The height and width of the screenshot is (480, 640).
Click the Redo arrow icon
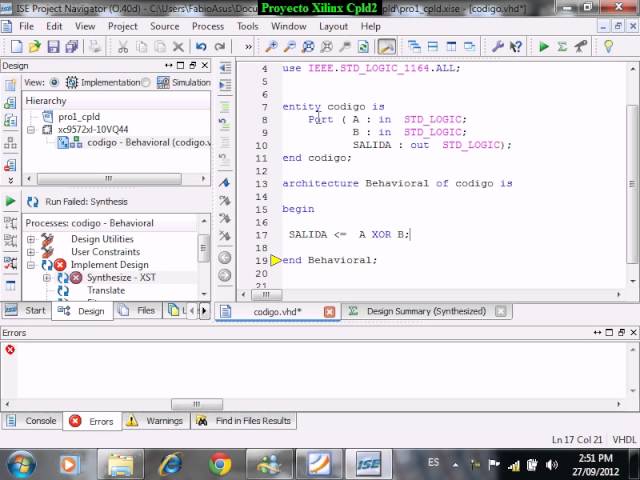click(x=220, y=47)
